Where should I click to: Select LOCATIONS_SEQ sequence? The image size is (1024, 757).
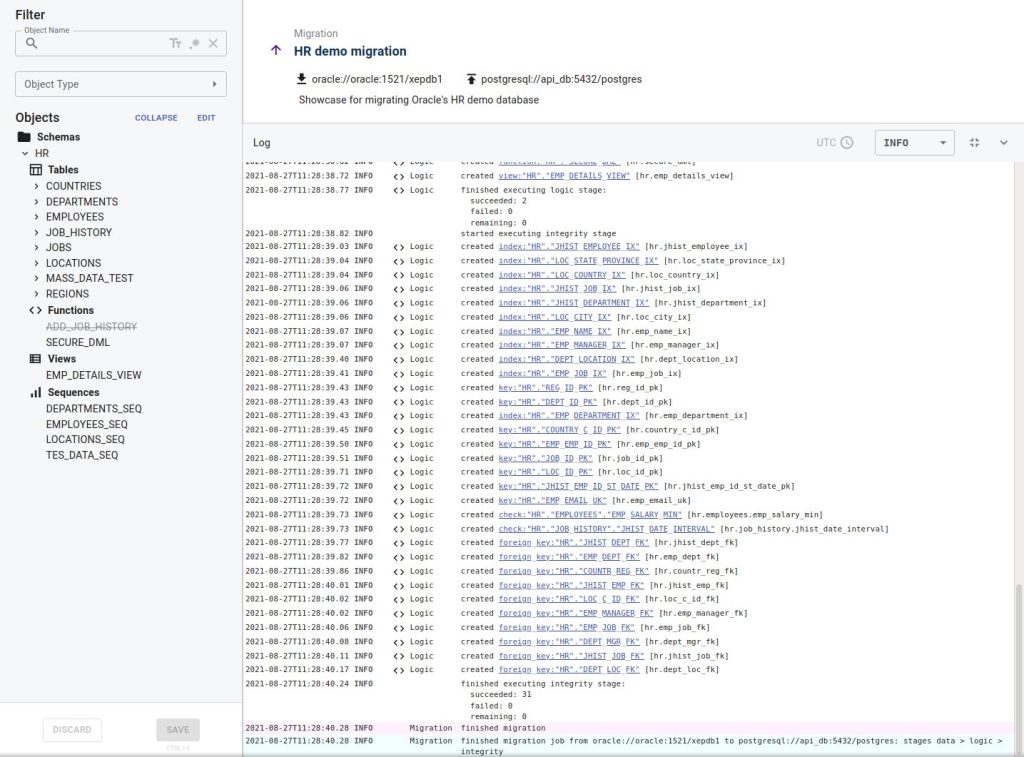[85, 440]
